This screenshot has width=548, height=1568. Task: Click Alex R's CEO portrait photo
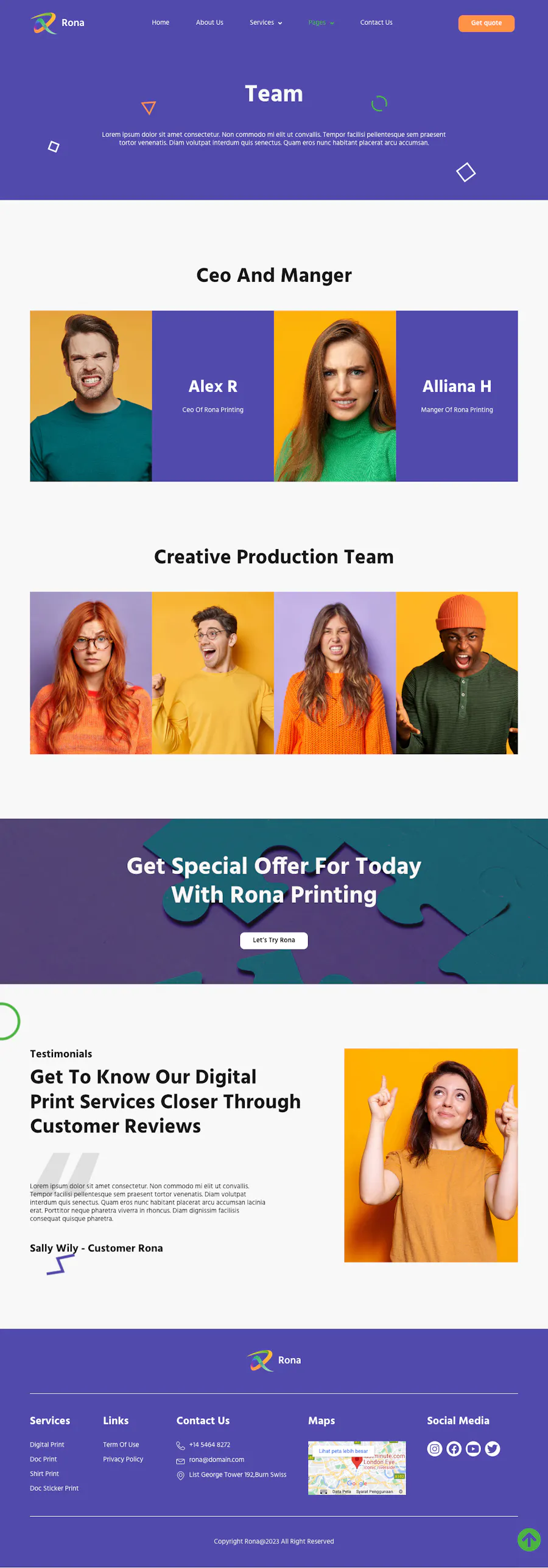click(91, 396)
